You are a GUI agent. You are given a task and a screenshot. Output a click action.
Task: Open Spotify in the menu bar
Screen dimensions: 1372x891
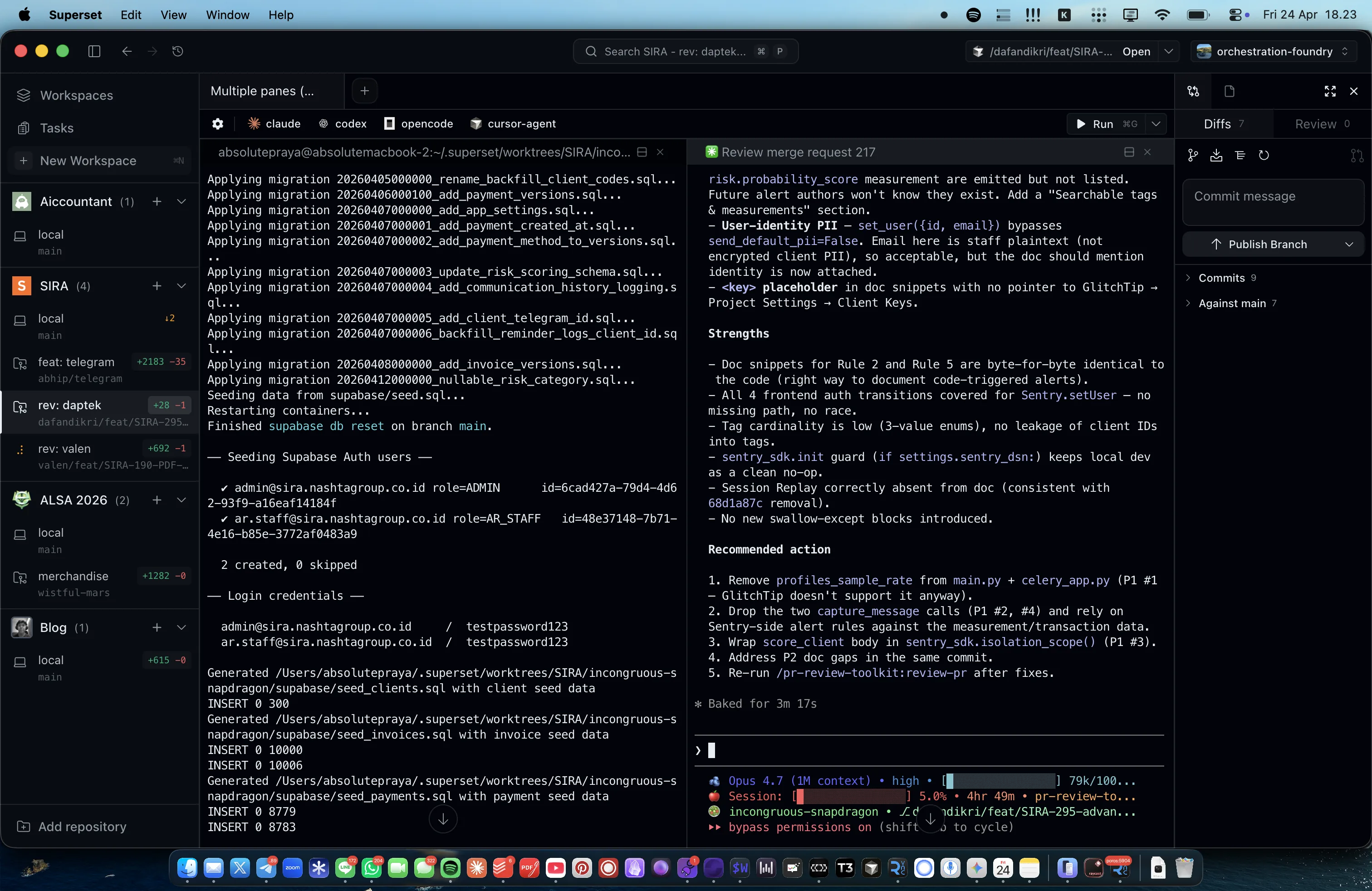pyautogui.click(x=973, y=15)
